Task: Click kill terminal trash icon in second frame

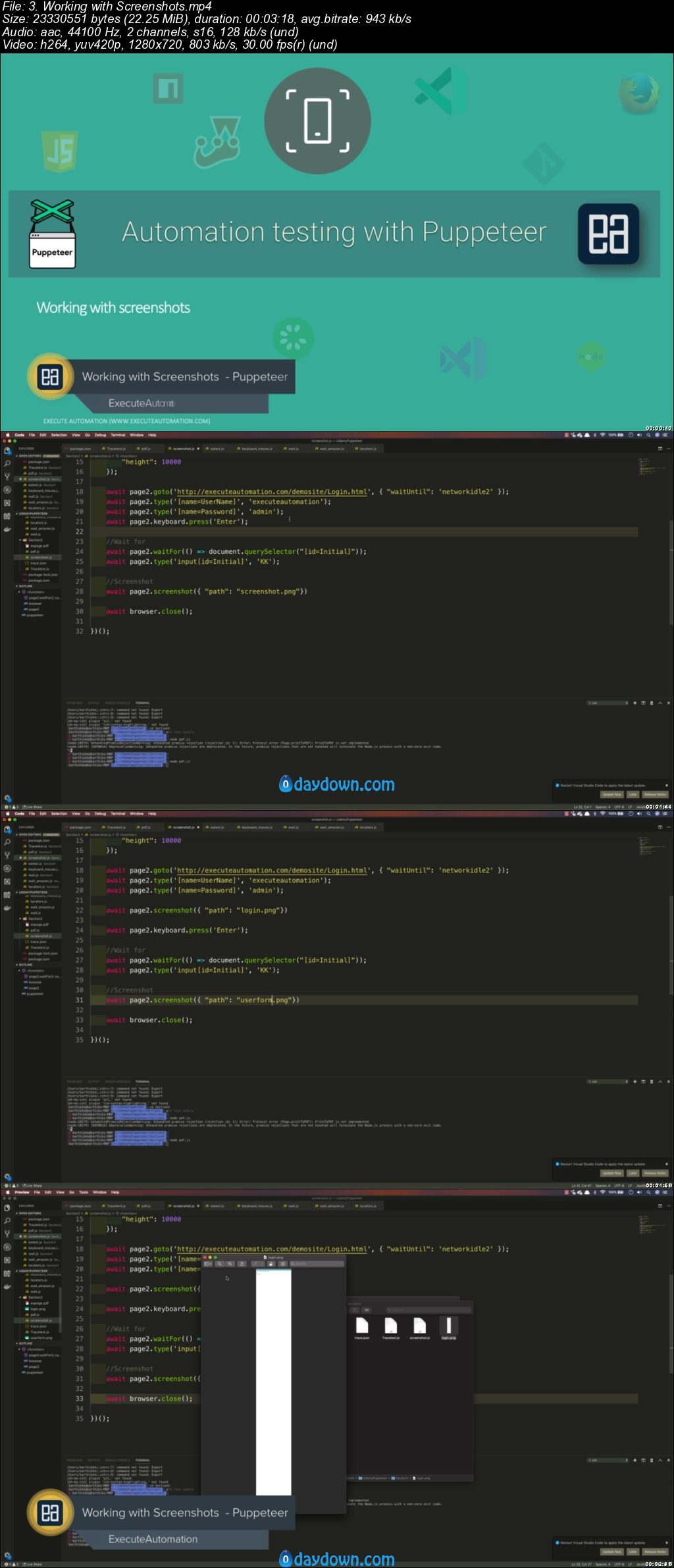Action: [x=652, y=1081]
